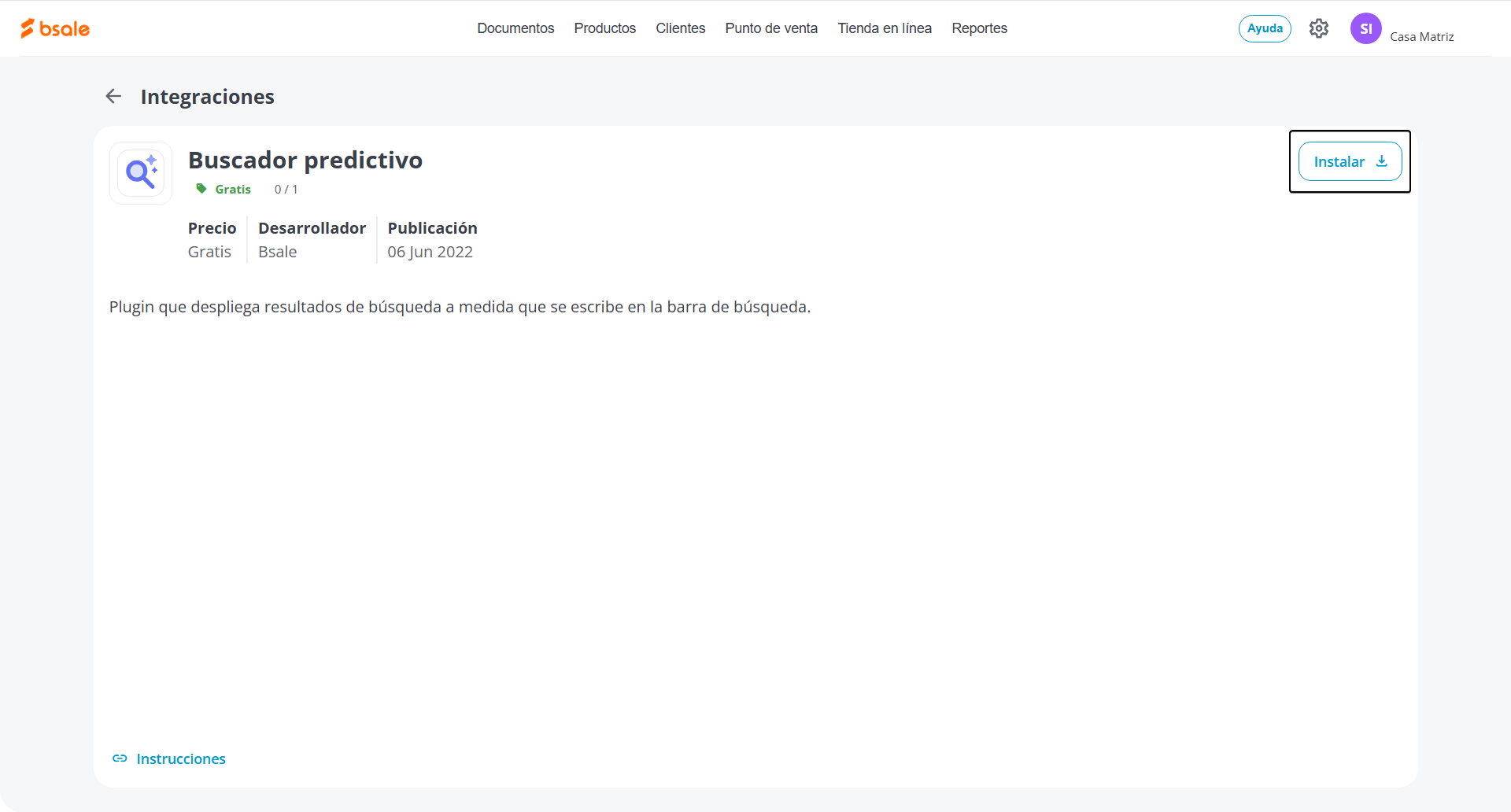The image size is (1511, 812).
Task: Select the Gratis value under Precio
Action: (209, 252)
